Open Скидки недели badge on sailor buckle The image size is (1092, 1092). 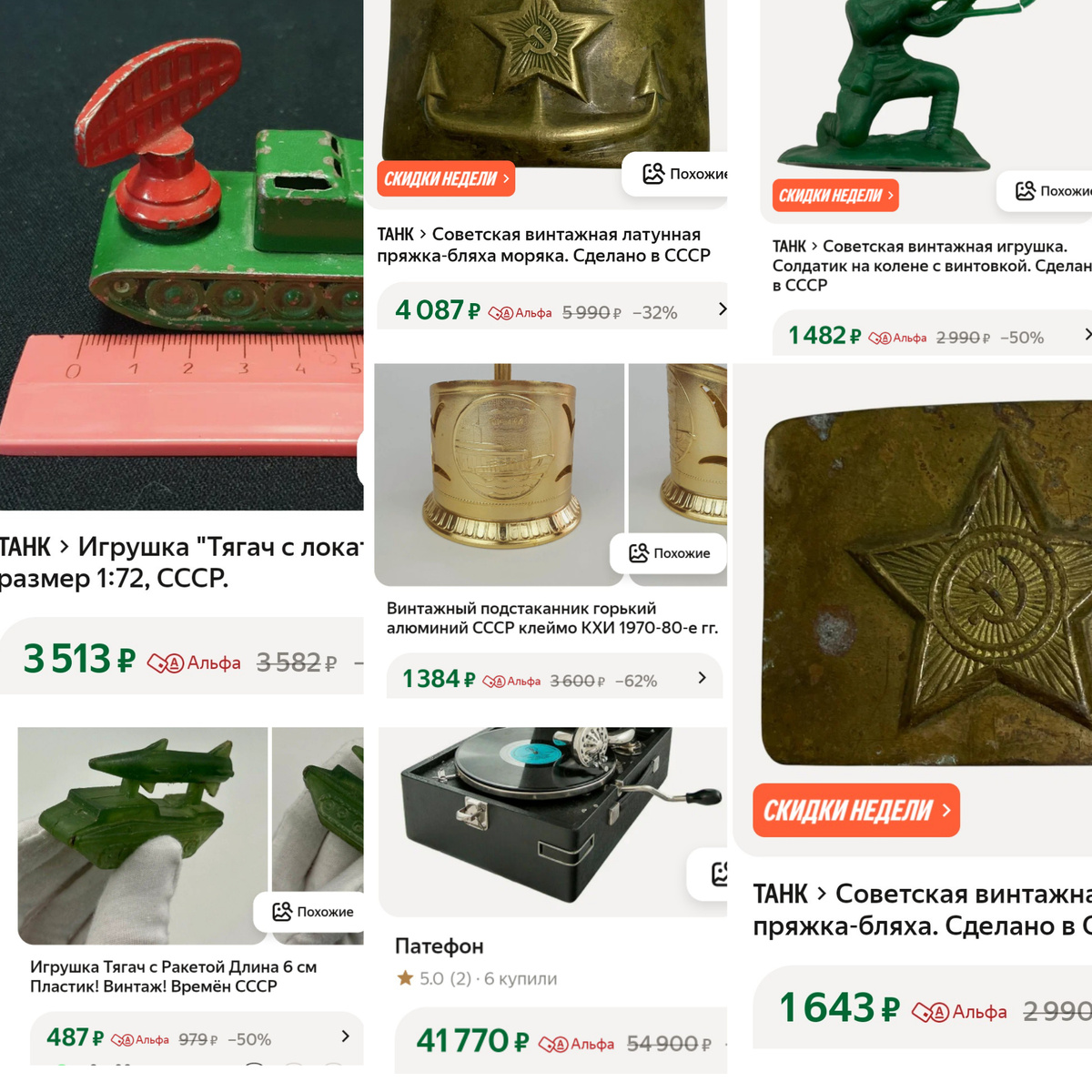point(446,178)
